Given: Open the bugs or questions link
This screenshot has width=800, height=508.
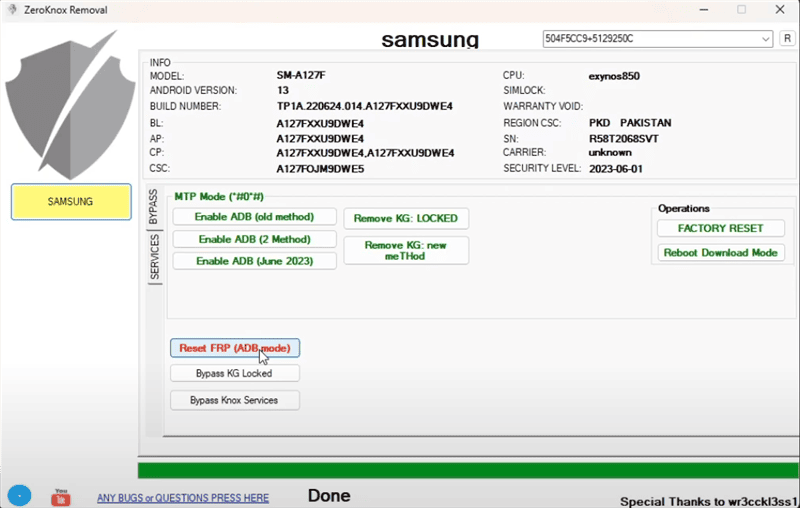Looking at the screenshot, I should tap(182, 497).
